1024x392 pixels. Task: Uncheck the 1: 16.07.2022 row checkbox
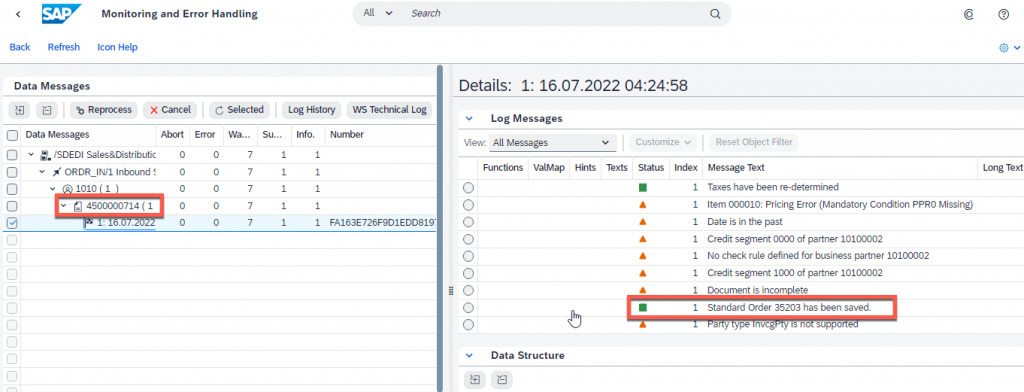click(x=12, y=223)
